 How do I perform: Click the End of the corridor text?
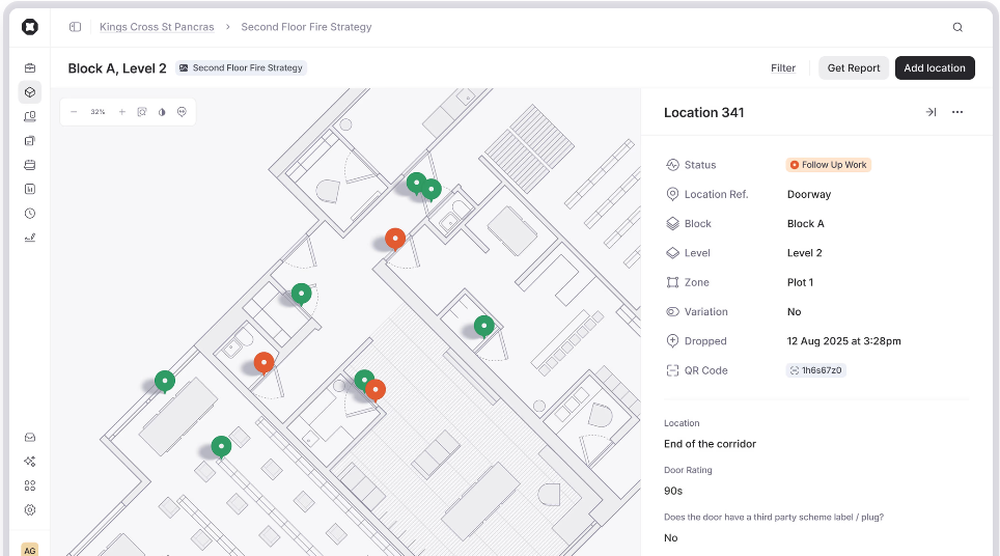pyautogui.click(x=710, y=444)
